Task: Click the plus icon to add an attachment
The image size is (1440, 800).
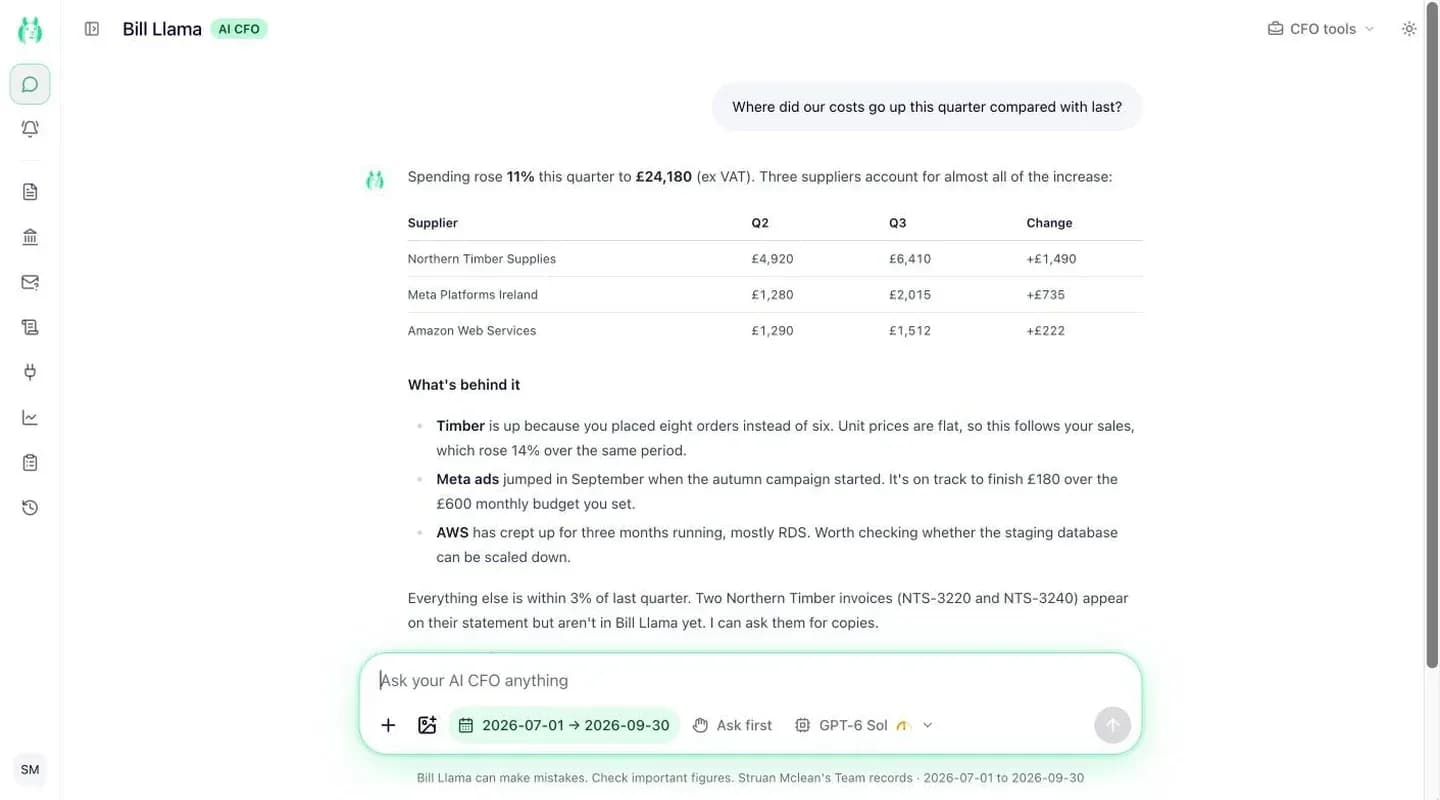Action: click(388, 725)
